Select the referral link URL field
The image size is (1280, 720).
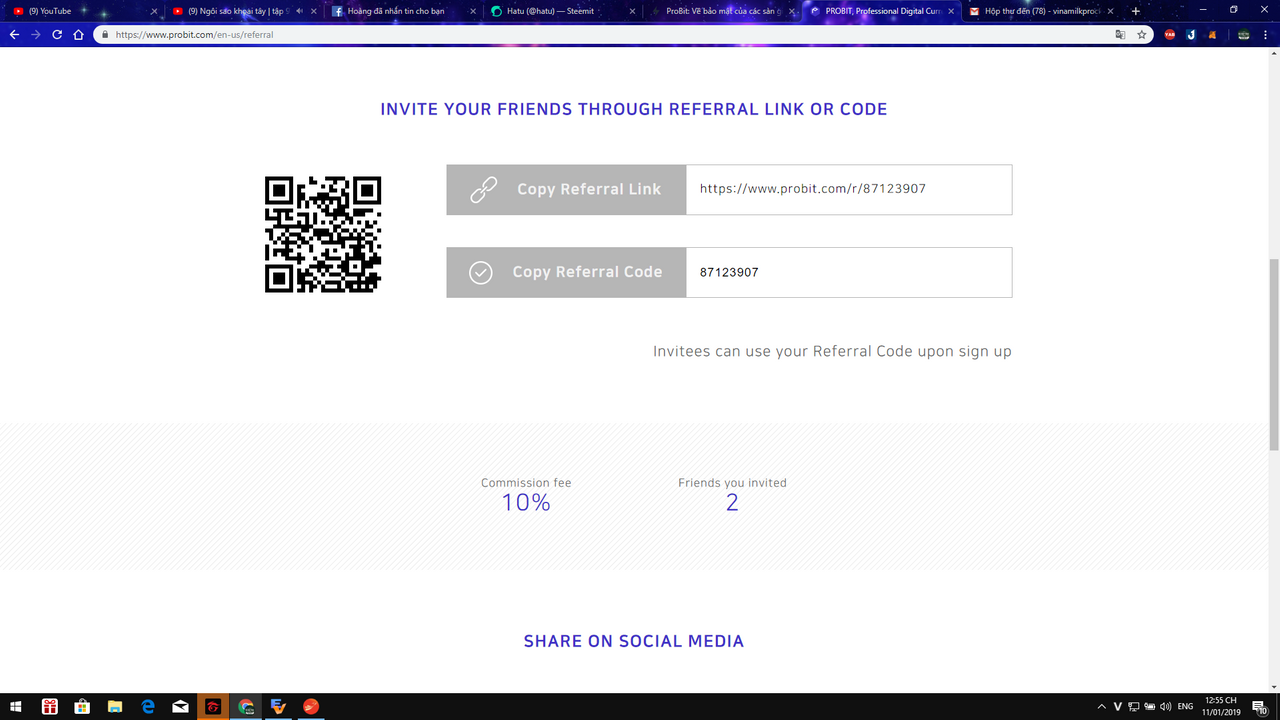click(x=849, y=190)
